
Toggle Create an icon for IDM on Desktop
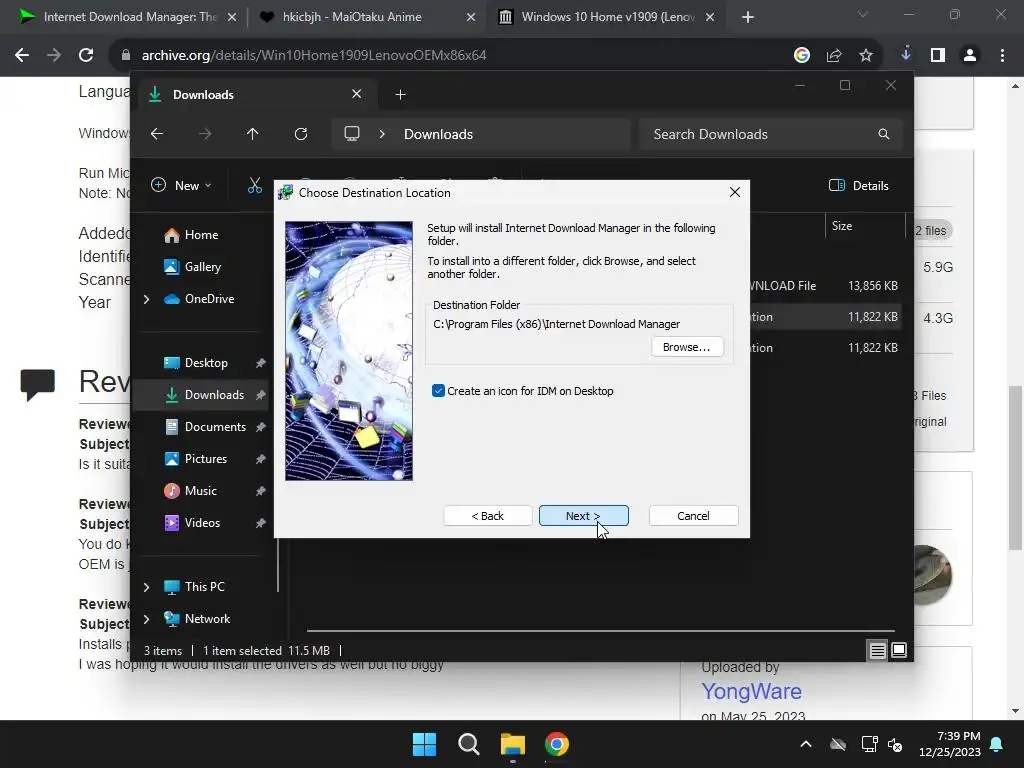click(438, 391)
